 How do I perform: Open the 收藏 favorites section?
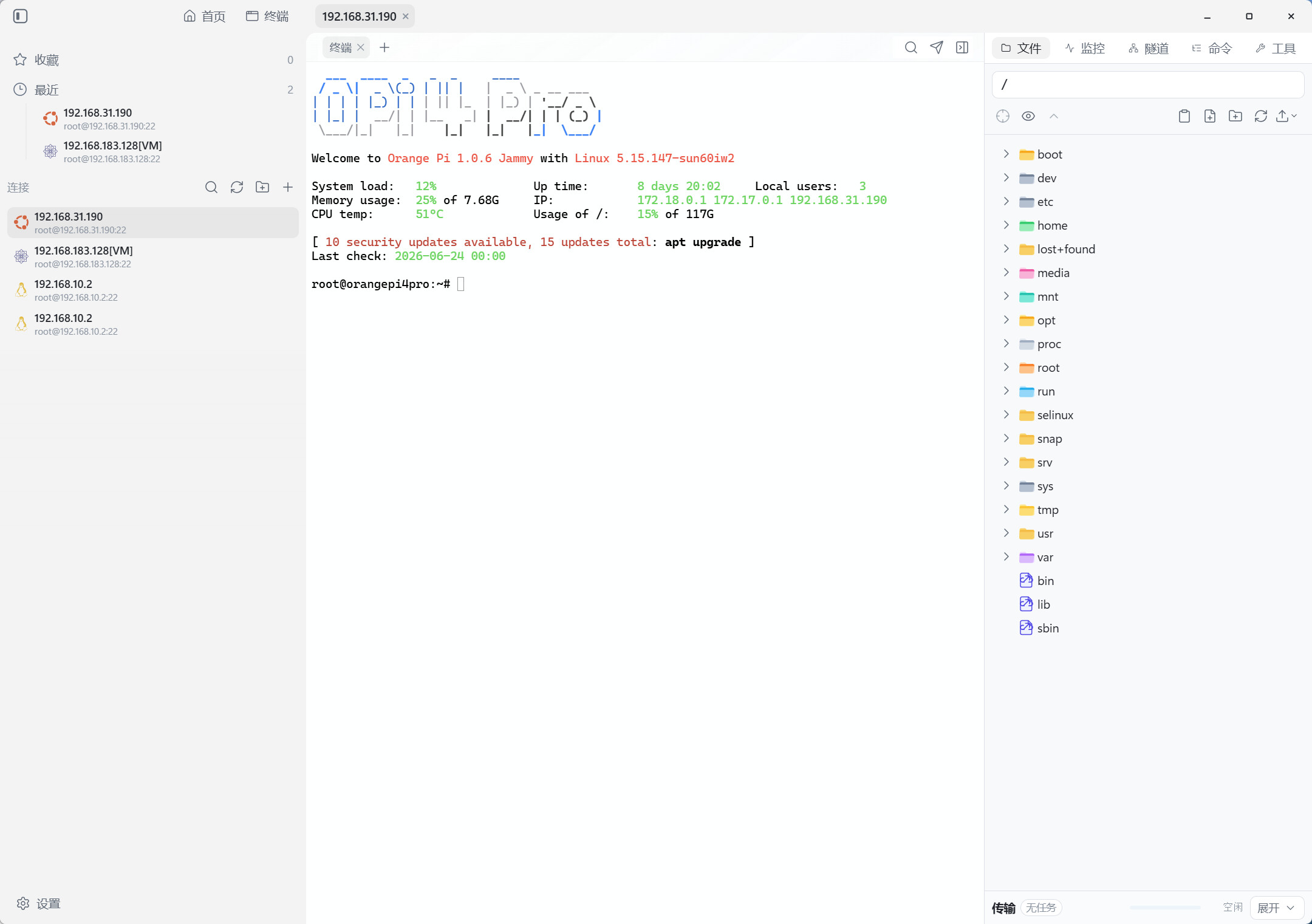[x=153, y=60]
